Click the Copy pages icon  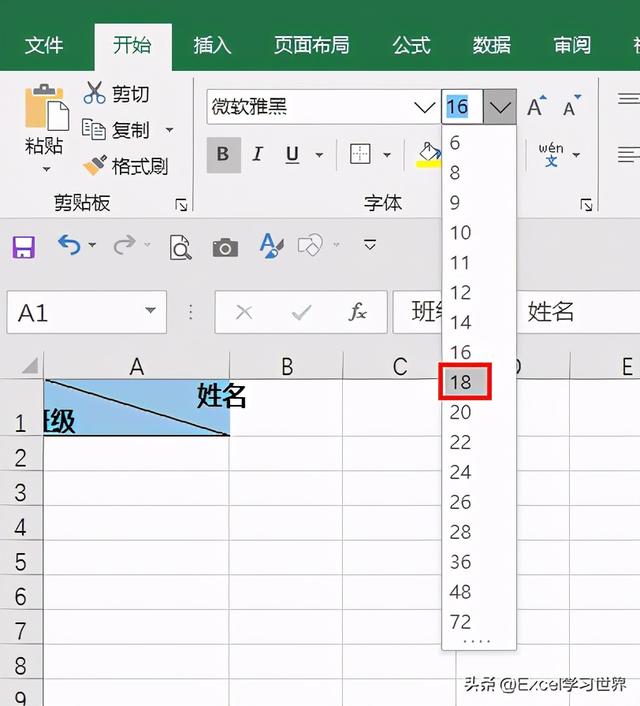tap(93, 129)
